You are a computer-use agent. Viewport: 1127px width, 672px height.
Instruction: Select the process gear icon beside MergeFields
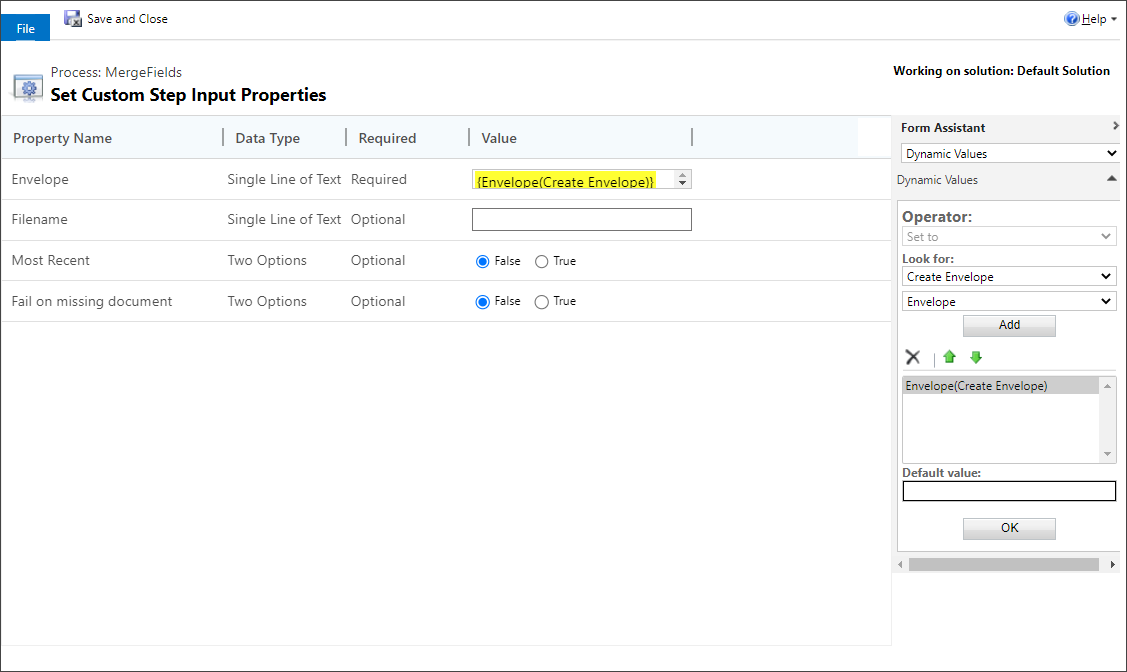point(27,86)
